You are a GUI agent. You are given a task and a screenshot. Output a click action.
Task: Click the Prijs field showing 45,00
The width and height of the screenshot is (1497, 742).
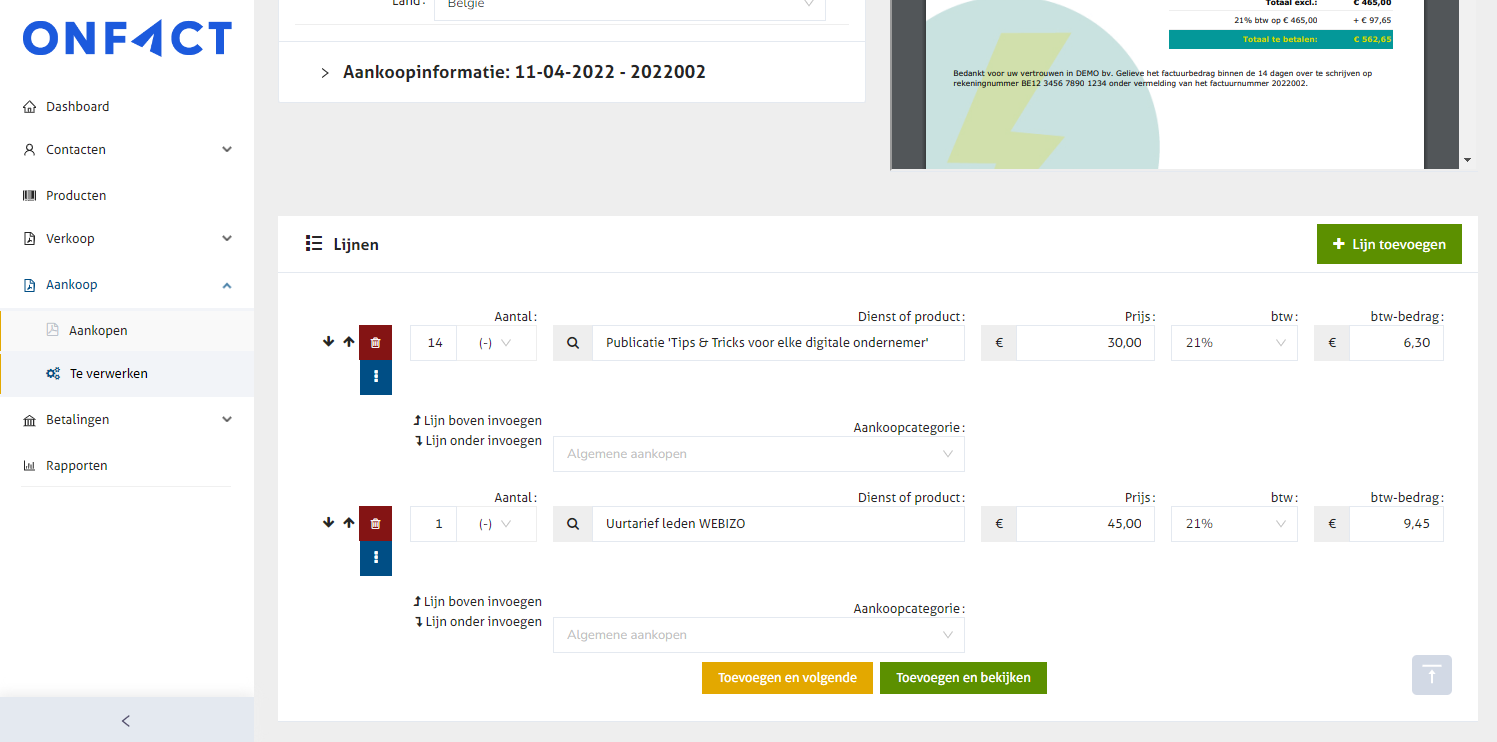1084,524
